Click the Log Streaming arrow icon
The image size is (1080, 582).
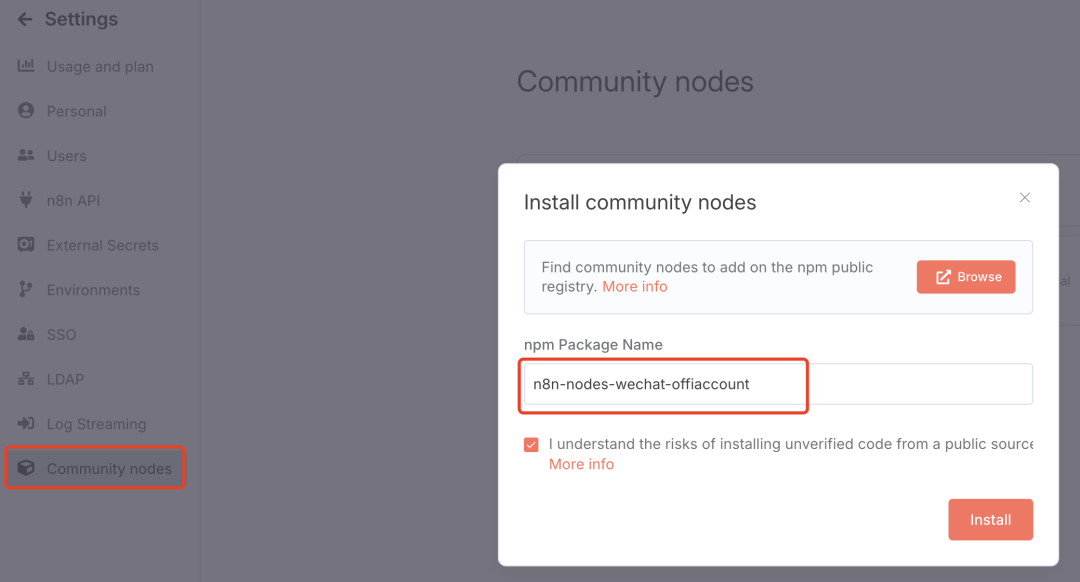26,424
